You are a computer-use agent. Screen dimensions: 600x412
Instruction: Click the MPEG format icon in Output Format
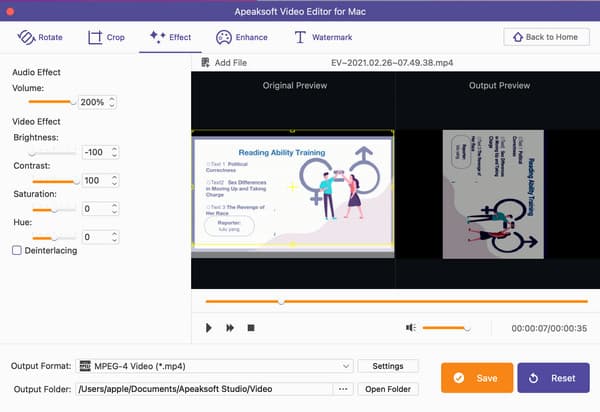tap(85, 366)
